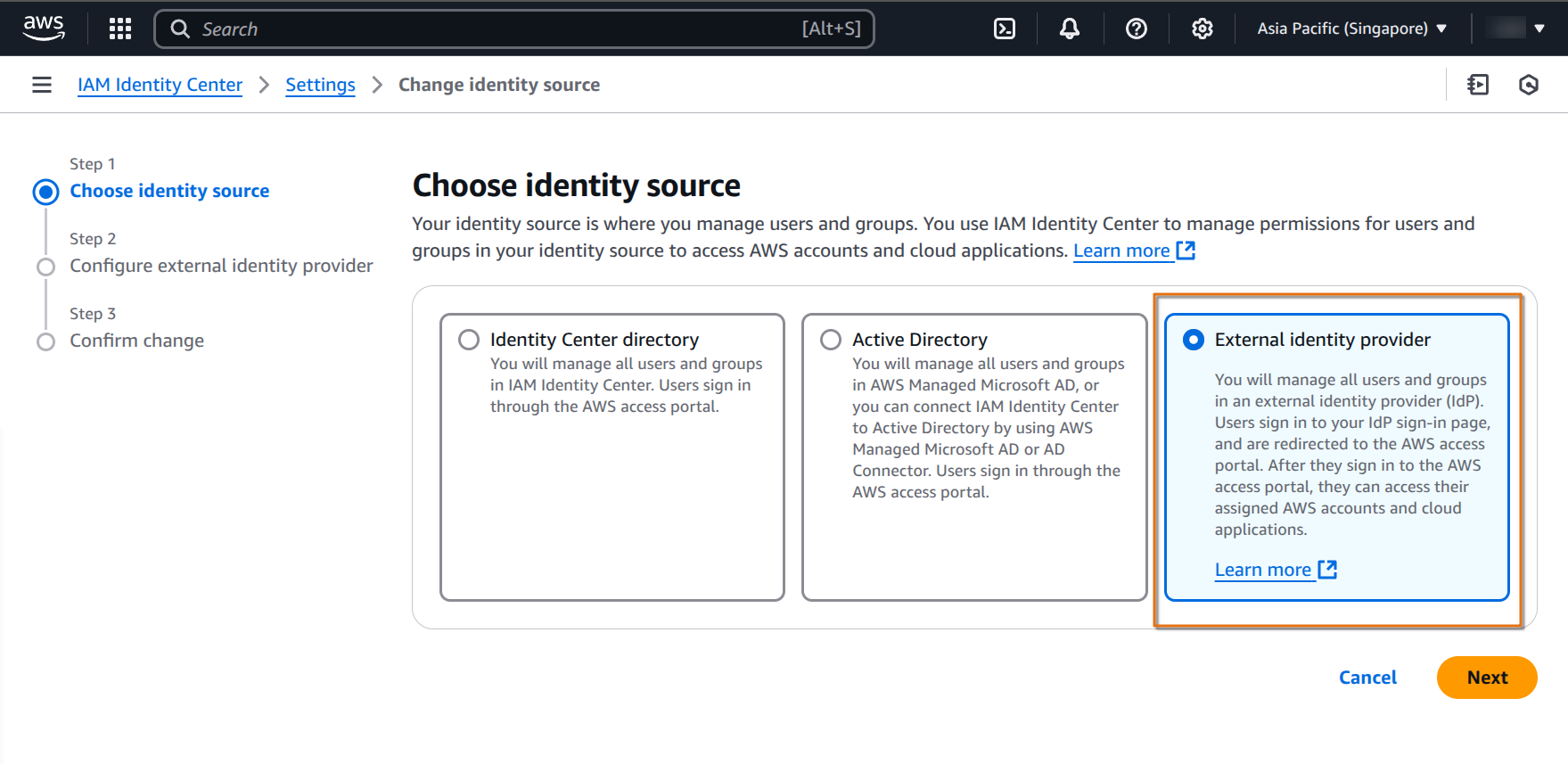
Task: Click the Change identity source breadcrumb text
Action: point(499,85)
